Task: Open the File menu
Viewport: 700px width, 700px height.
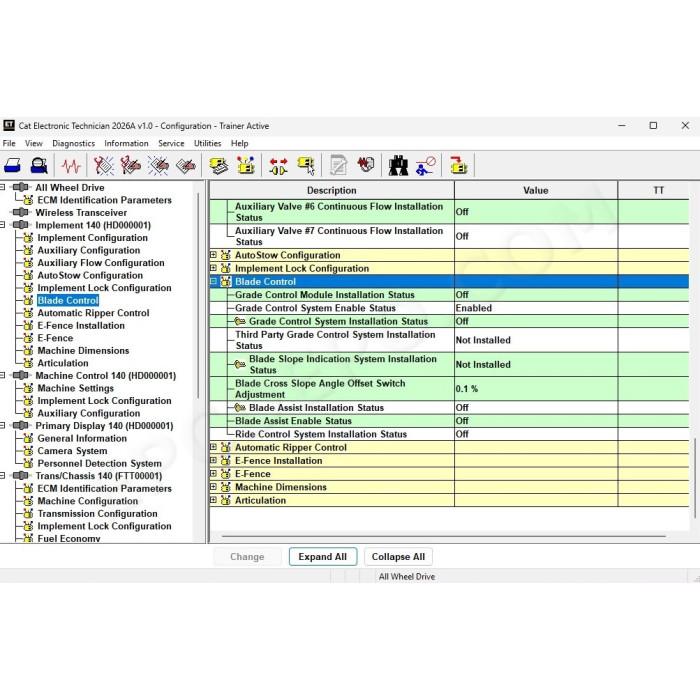Action: coord(9,143)
